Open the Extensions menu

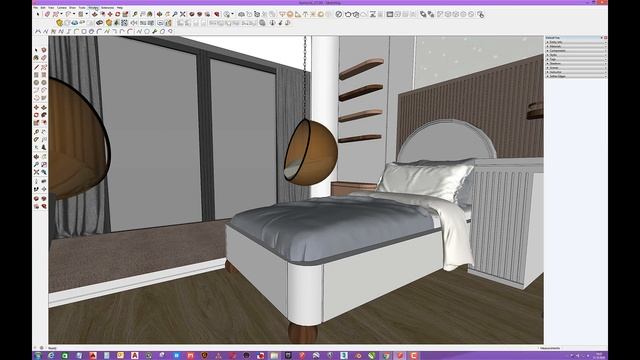pos(108,7)
